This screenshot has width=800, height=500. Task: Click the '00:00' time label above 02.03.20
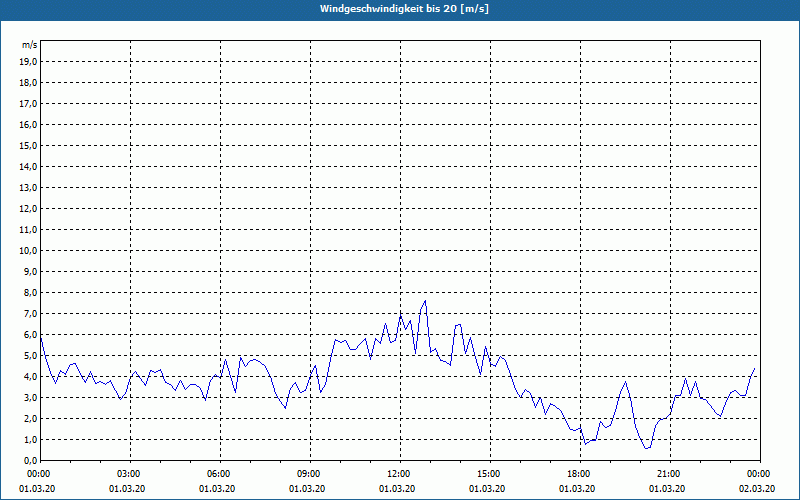click(760, 474)
